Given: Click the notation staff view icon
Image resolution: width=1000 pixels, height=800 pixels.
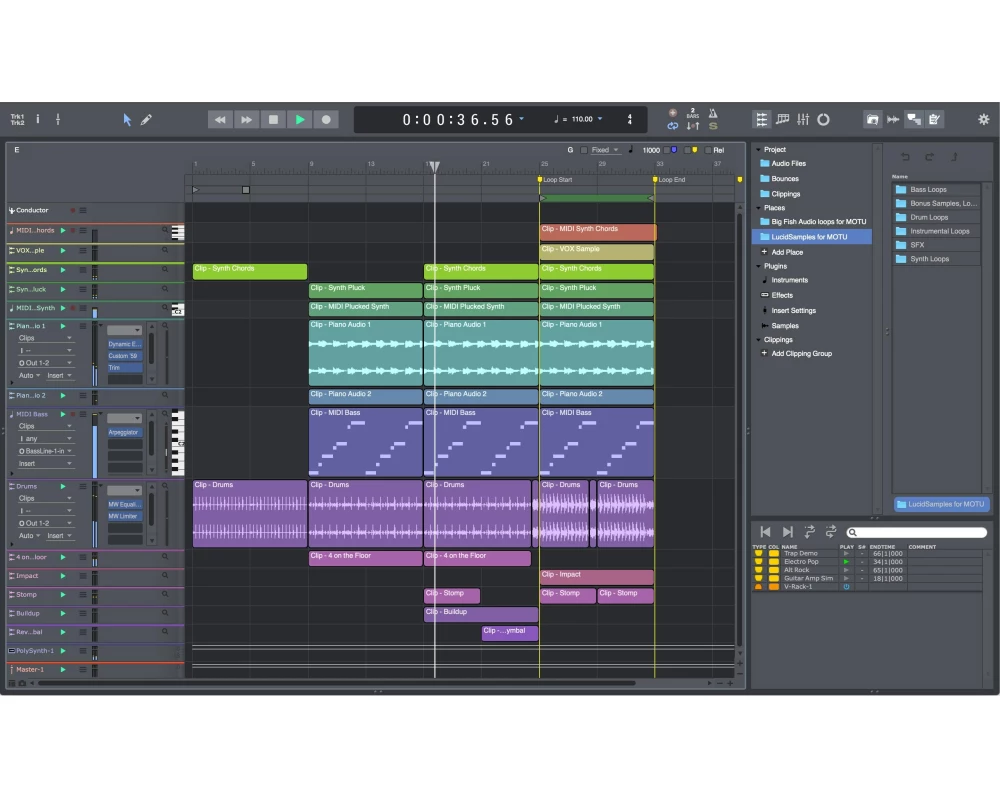Looking at the screenshot, I should pos(782,119).
